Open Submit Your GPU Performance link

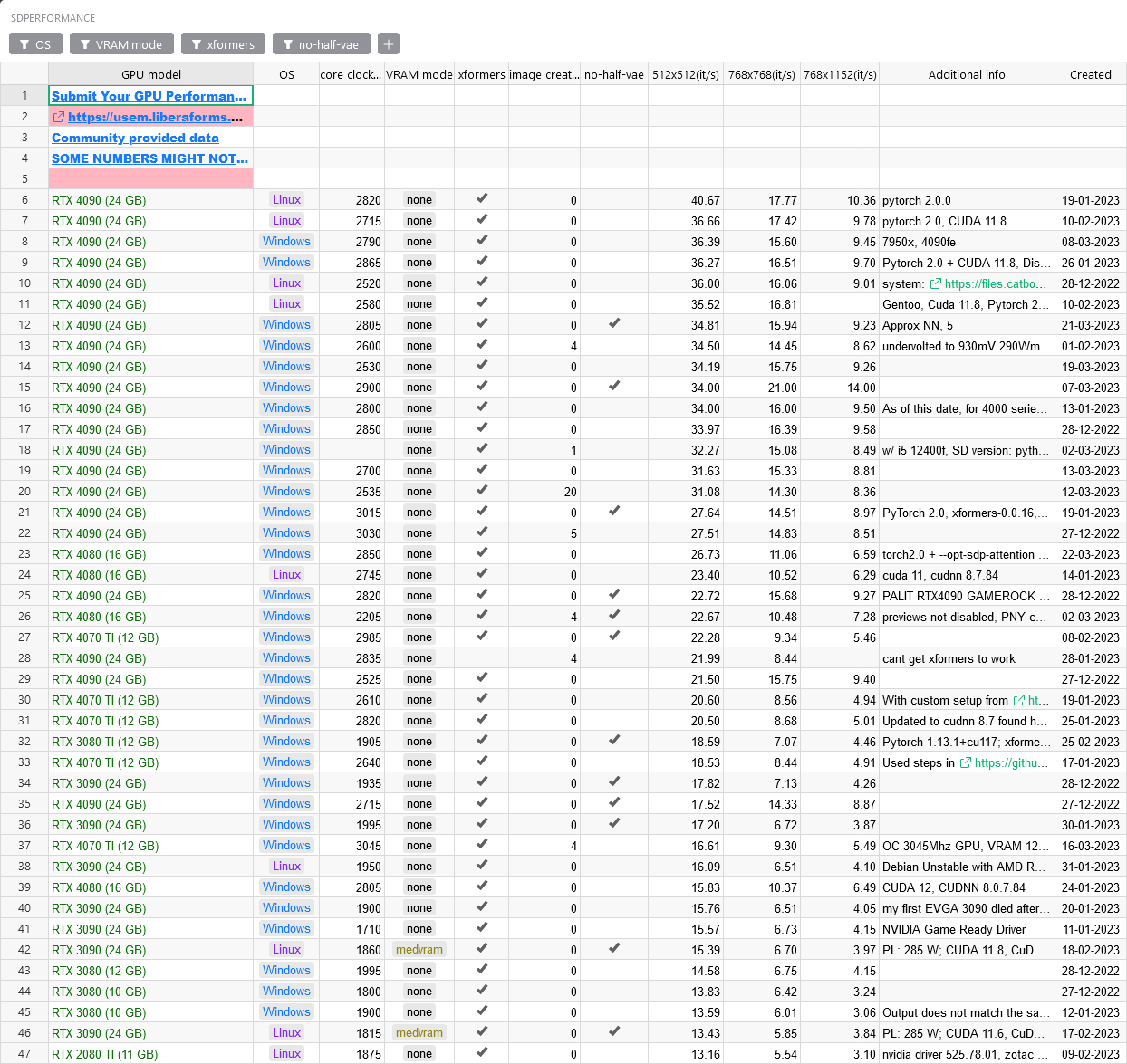tap(149, 96)
